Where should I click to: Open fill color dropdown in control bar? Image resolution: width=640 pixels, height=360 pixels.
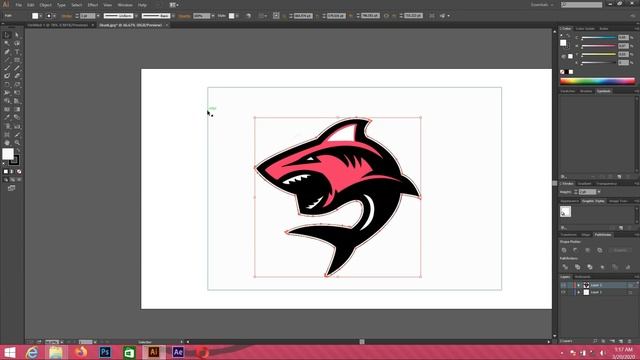coord(41,16)
